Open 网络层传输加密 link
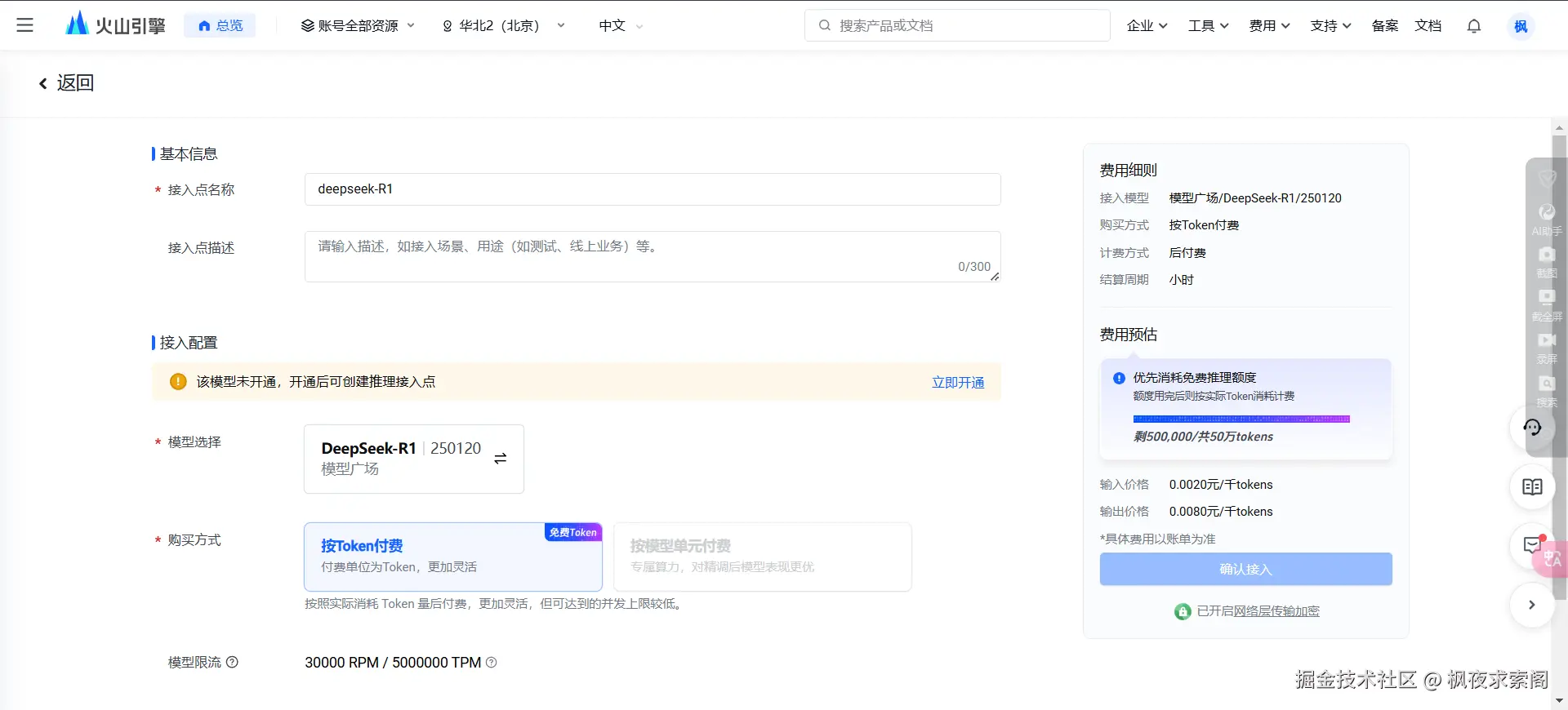Image resolution: width=1568 pixels, height=710 pixels. (x=1276, y=611)
